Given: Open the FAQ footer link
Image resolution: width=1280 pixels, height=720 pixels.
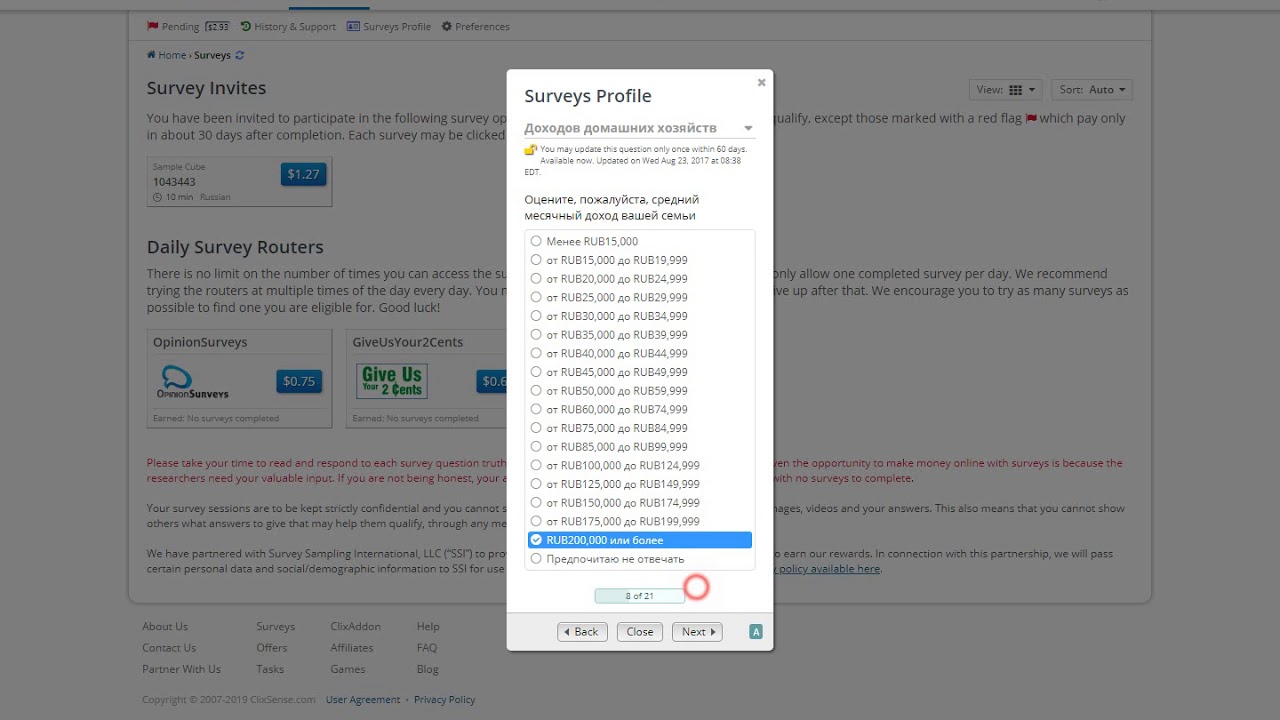Looking at the screenshot, I should [x=427, y=648].
